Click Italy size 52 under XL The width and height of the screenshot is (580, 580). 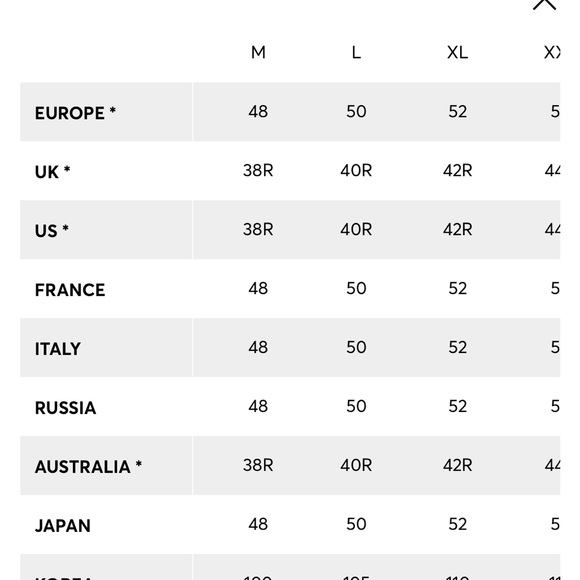tap(458, 347)
